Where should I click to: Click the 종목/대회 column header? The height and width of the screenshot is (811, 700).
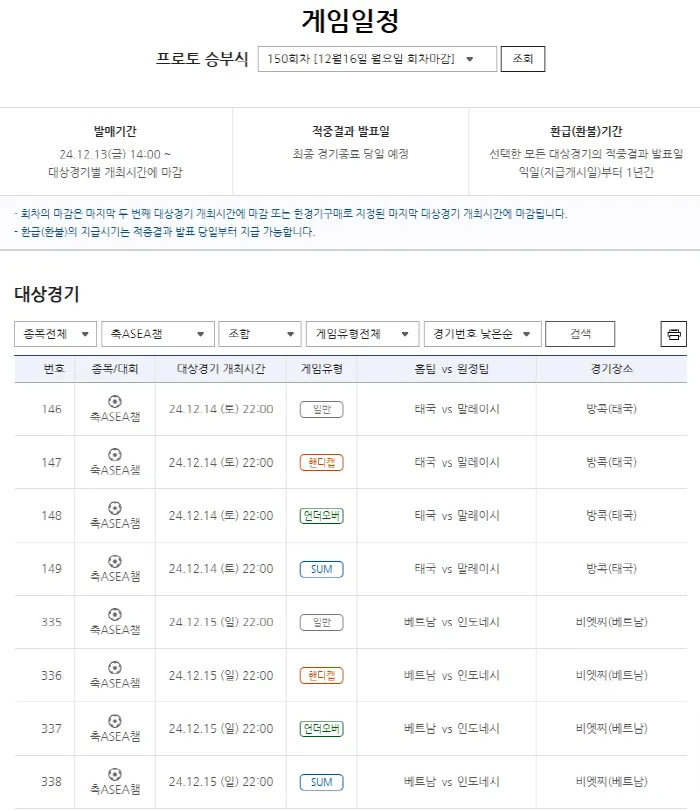115,369
